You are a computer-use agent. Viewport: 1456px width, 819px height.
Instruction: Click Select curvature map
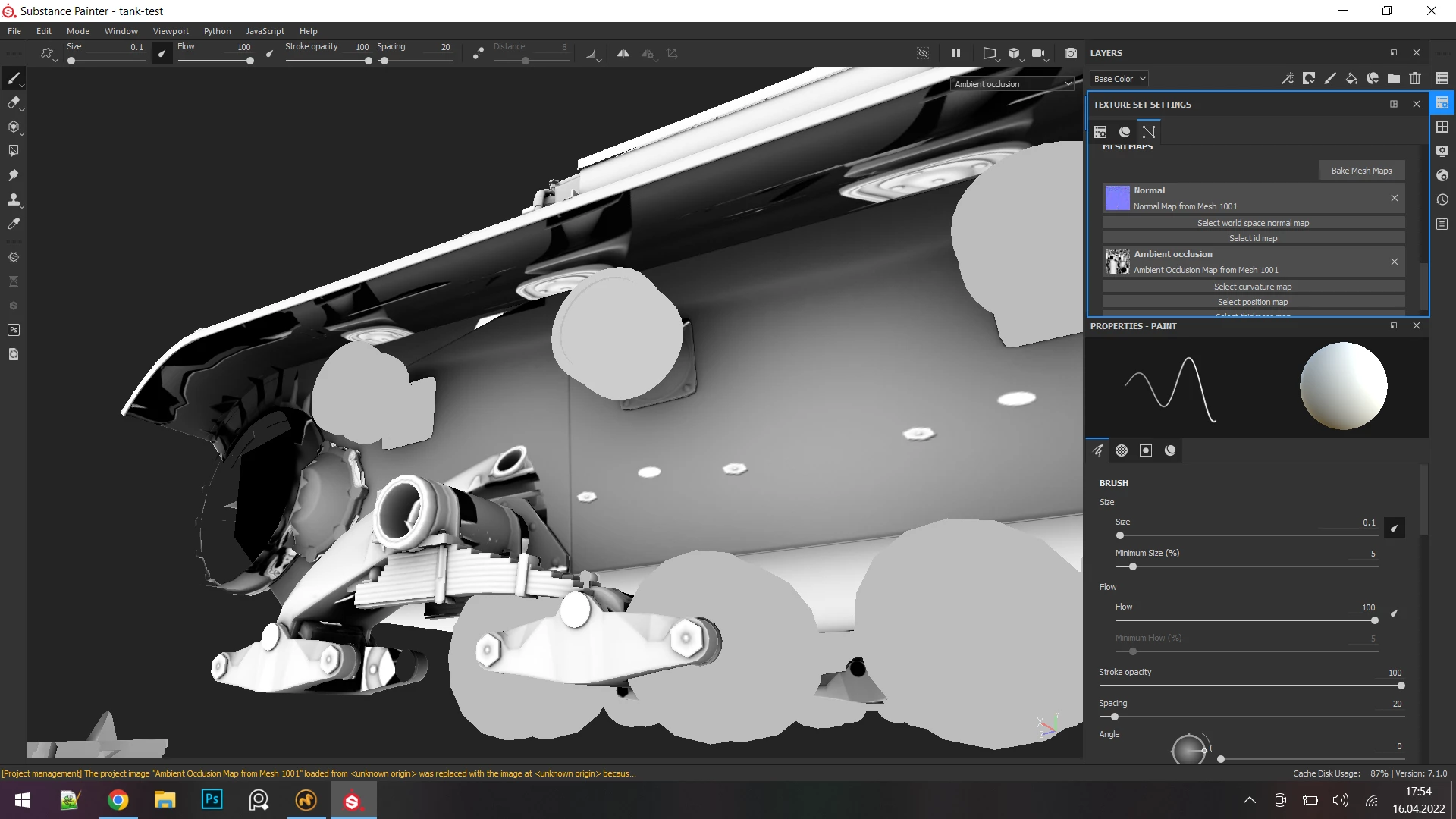click(x=1253, y=287)
